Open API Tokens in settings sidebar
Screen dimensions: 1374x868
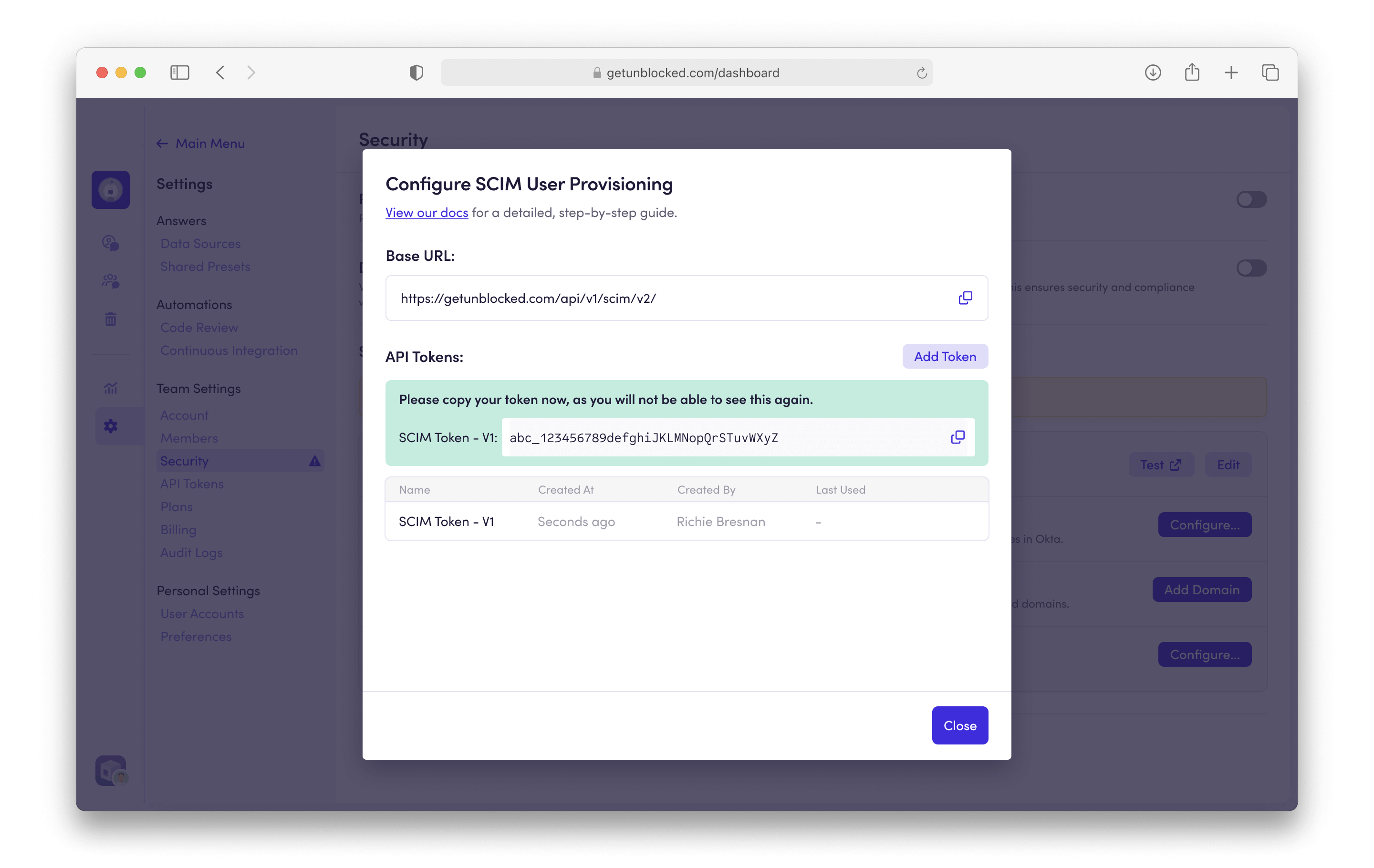(192, 484)
